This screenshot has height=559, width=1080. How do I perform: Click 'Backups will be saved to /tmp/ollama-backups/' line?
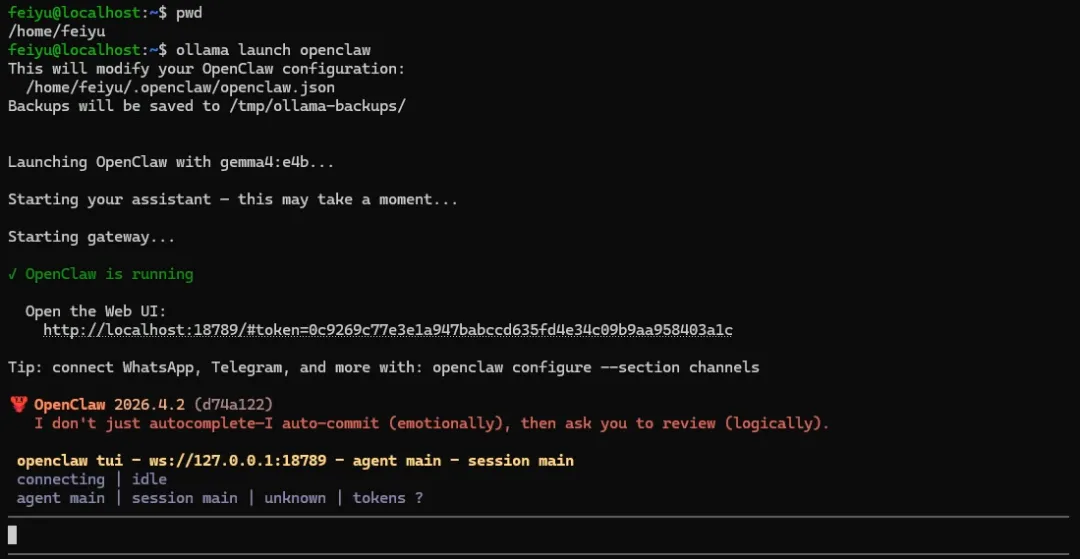click(207, 106)
